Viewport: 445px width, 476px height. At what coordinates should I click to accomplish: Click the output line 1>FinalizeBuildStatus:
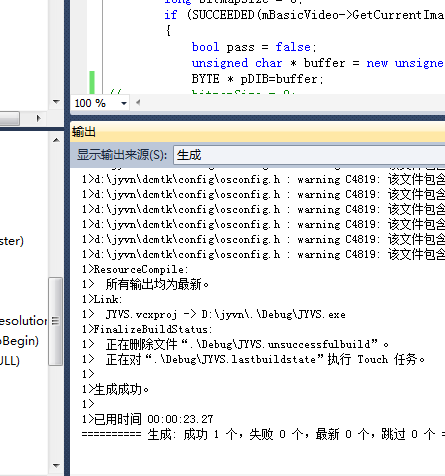pos(147,329)
